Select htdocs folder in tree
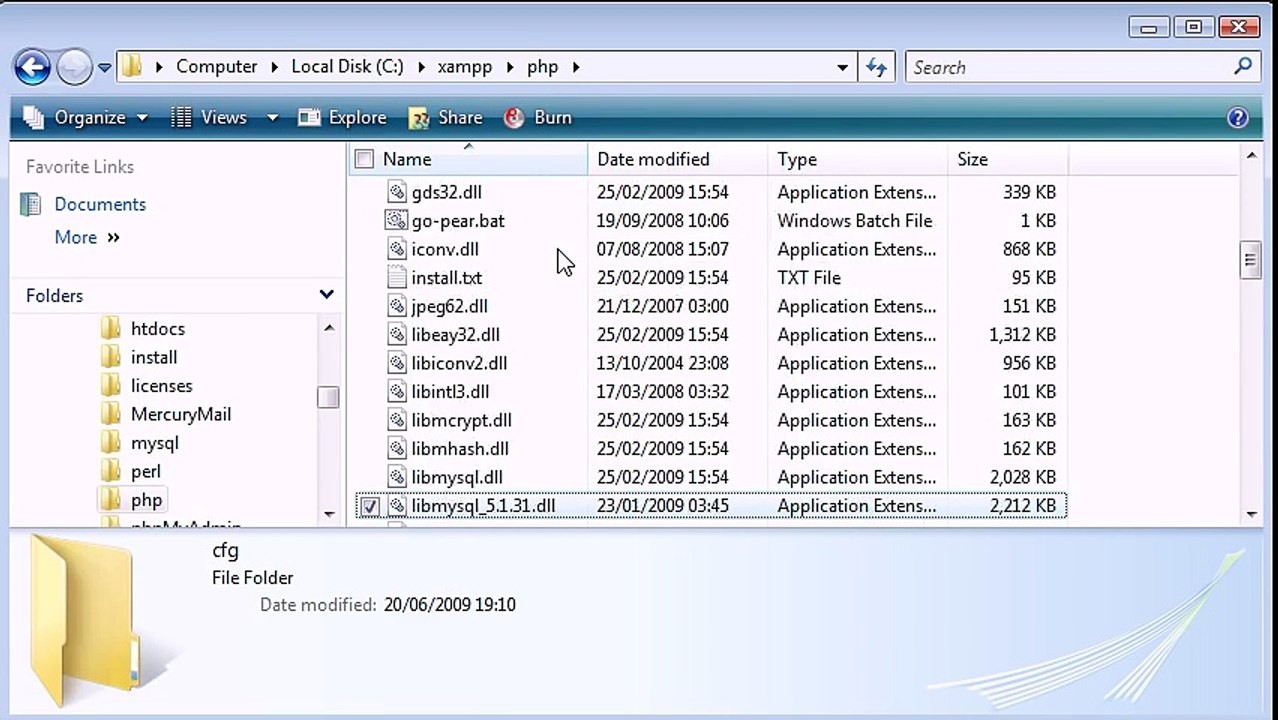1278x720 pixels. (158, 328)
